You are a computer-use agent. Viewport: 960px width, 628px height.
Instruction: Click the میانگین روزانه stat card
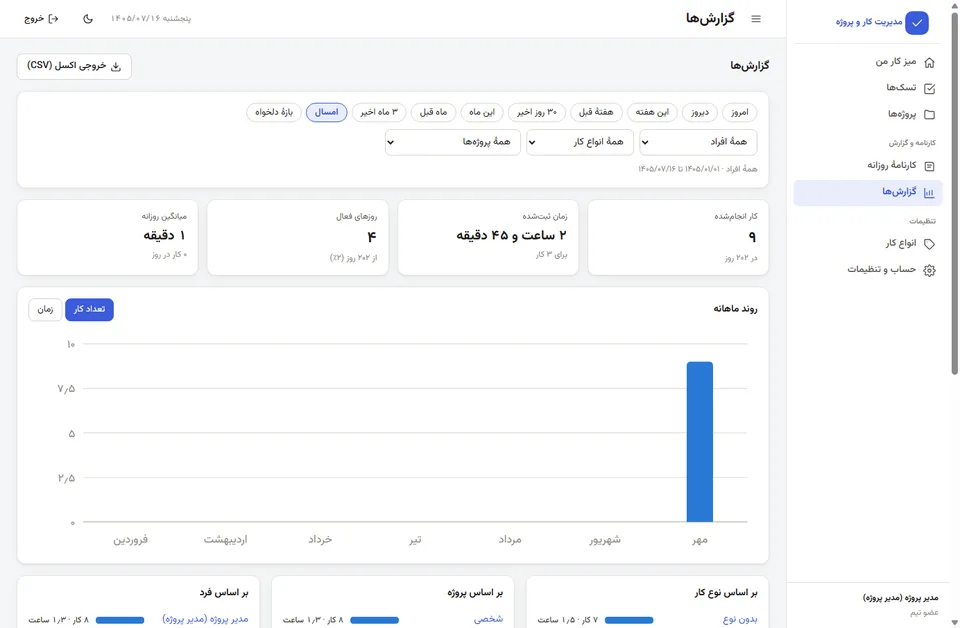tap(107, 237)
